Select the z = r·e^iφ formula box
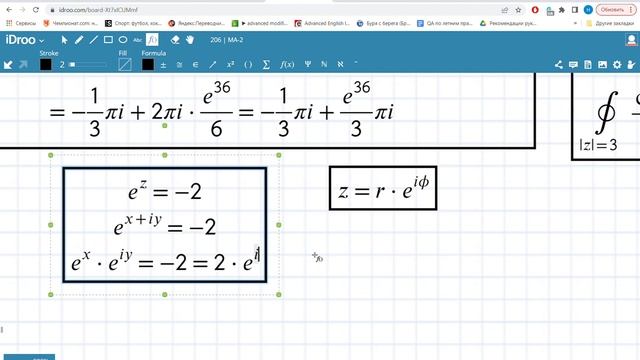 pos(383,188)
